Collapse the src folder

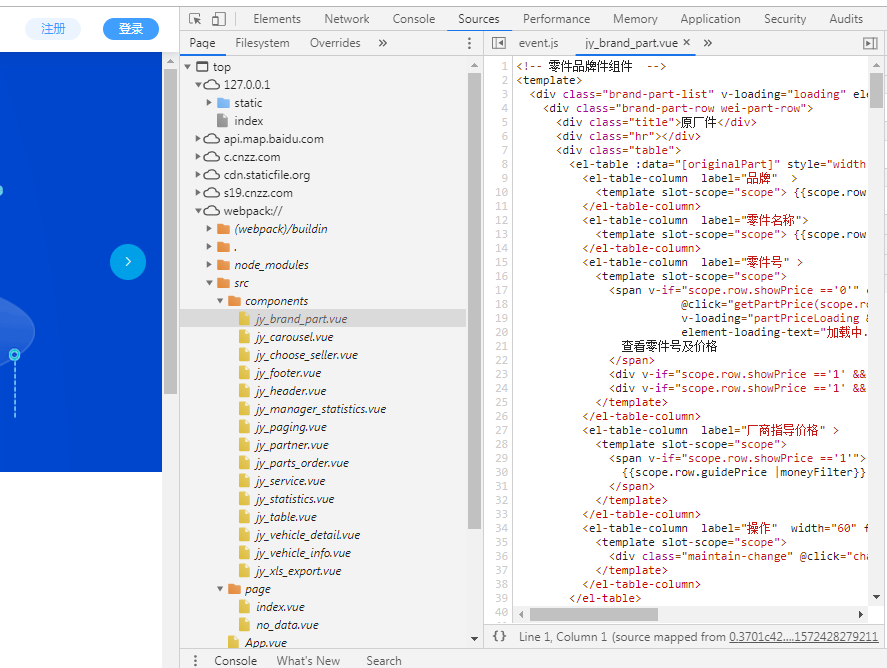coord(209,283)
